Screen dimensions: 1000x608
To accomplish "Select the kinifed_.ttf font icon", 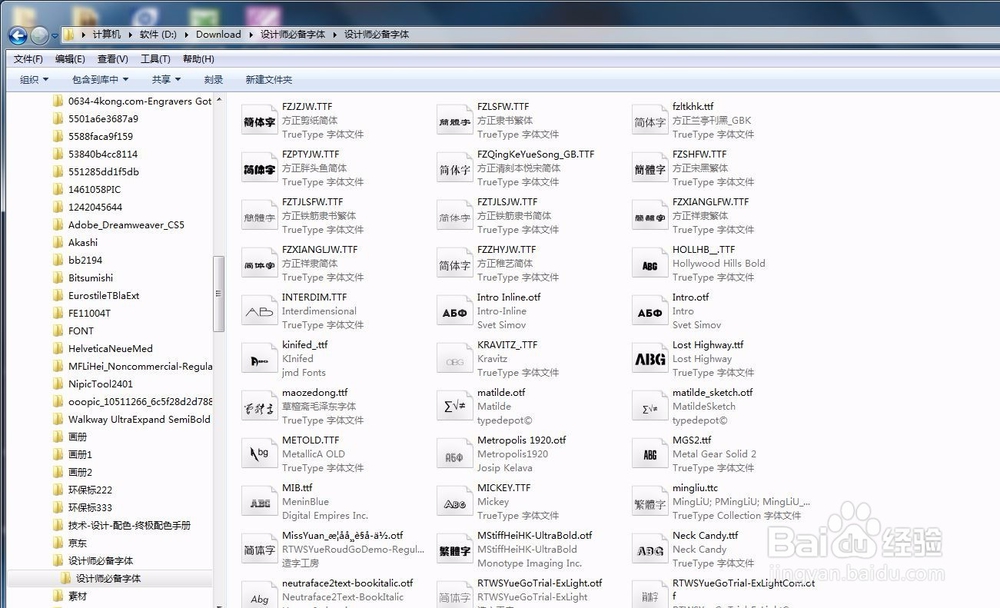I will point(259,359).
